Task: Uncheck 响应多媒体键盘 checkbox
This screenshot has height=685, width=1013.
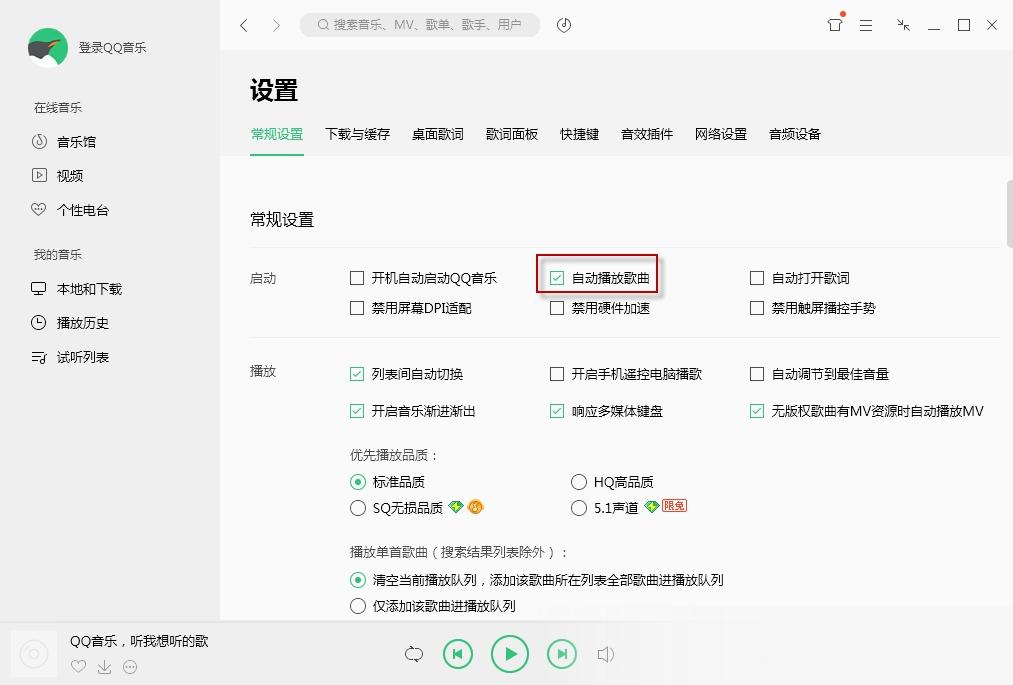Action: 557,411
